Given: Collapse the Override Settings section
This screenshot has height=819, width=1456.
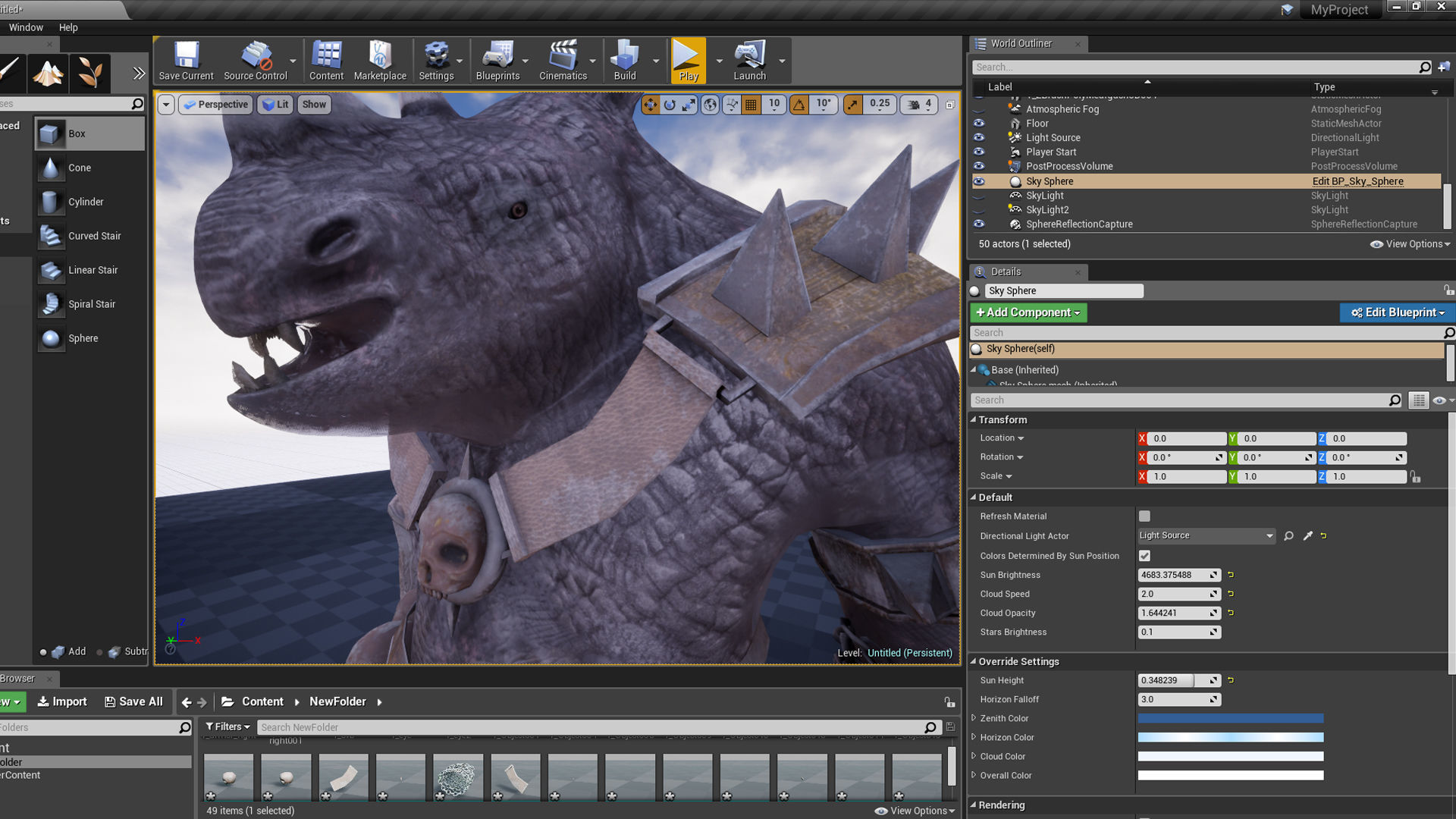Looking at the screenshot, I should 974,661.
